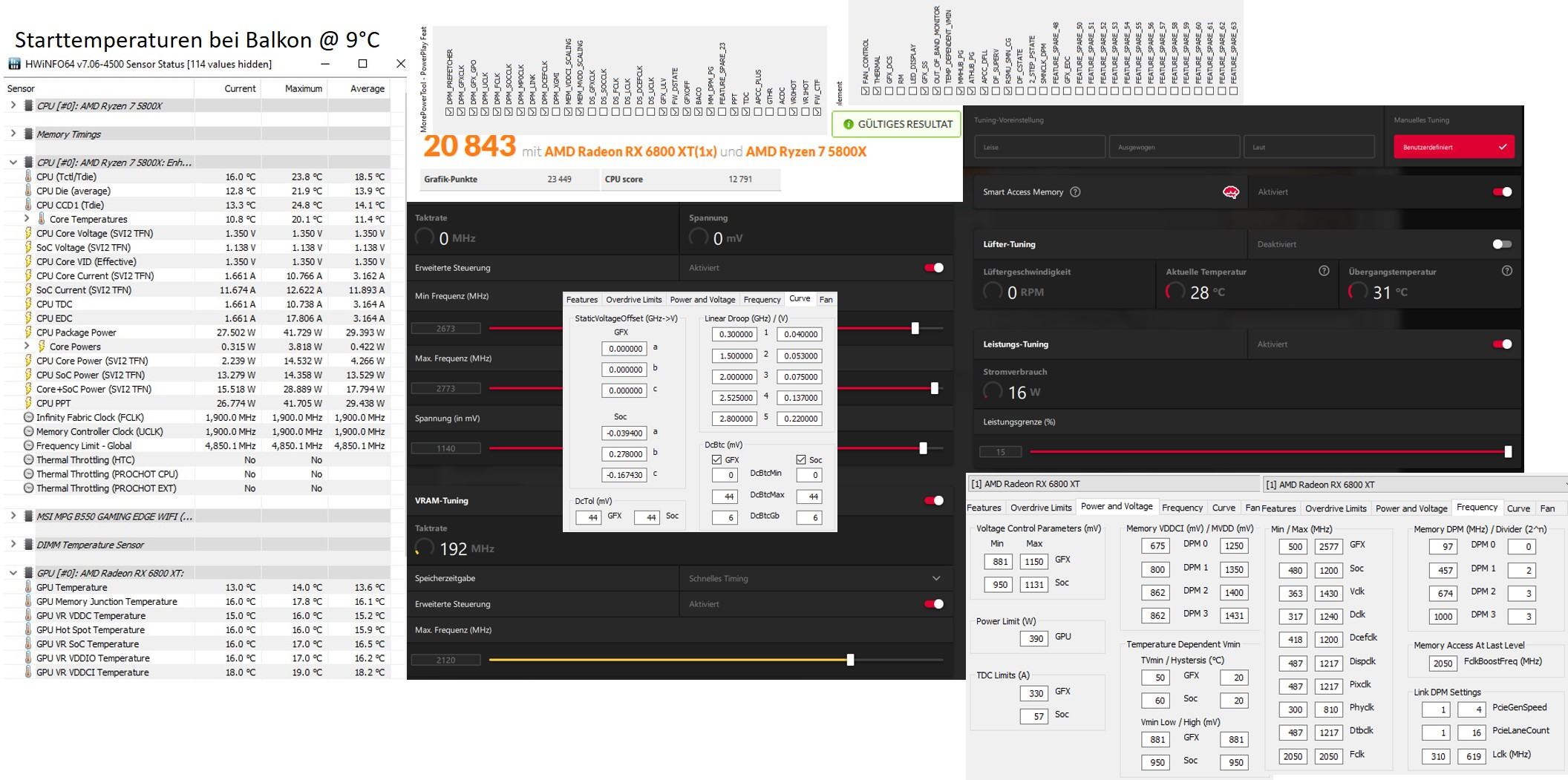
Task: Click chip icon of Memory Timings row
Action: click(x=28, y=134)
